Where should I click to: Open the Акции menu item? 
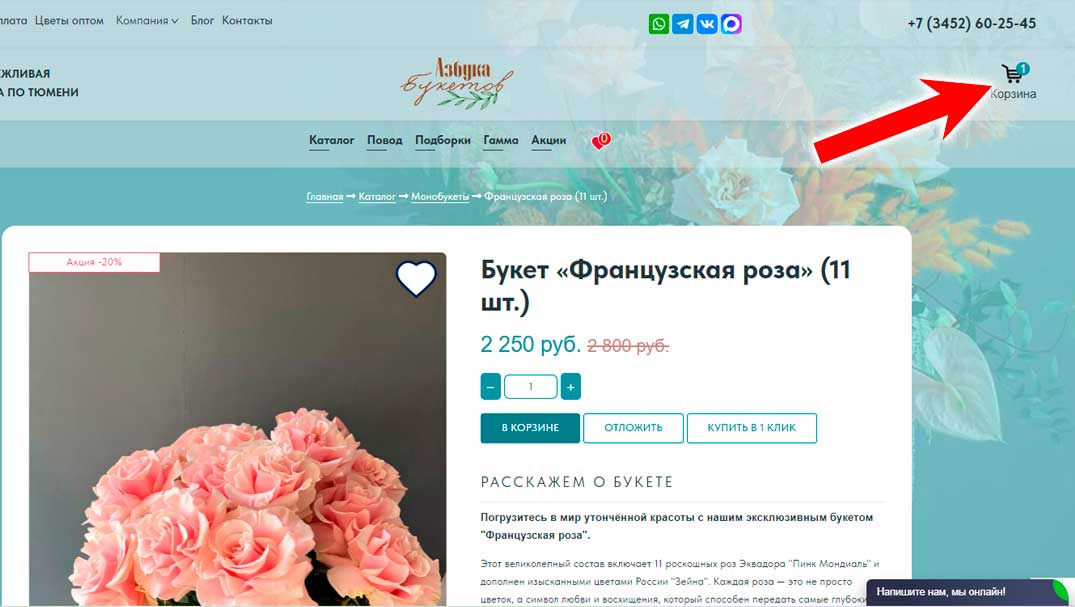coord(548,140)
